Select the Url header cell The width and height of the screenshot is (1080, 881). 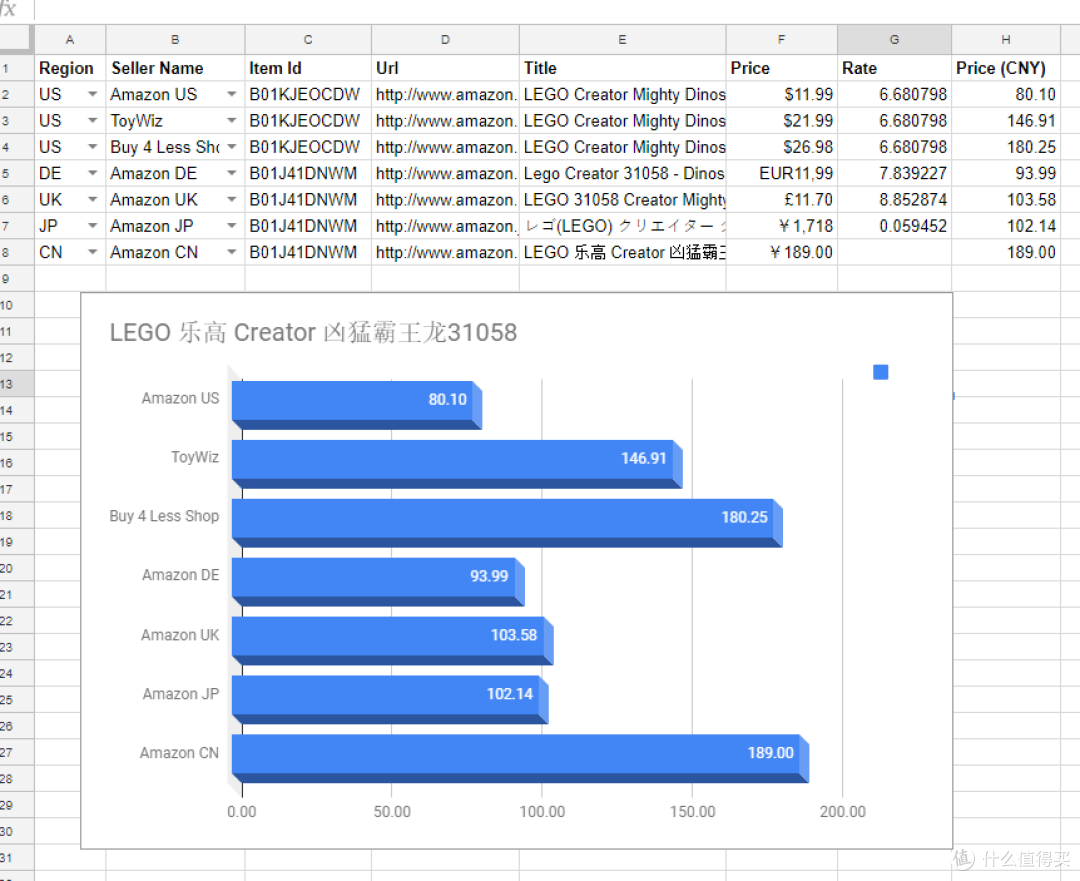pyautogui.click(x=446, y=68)
